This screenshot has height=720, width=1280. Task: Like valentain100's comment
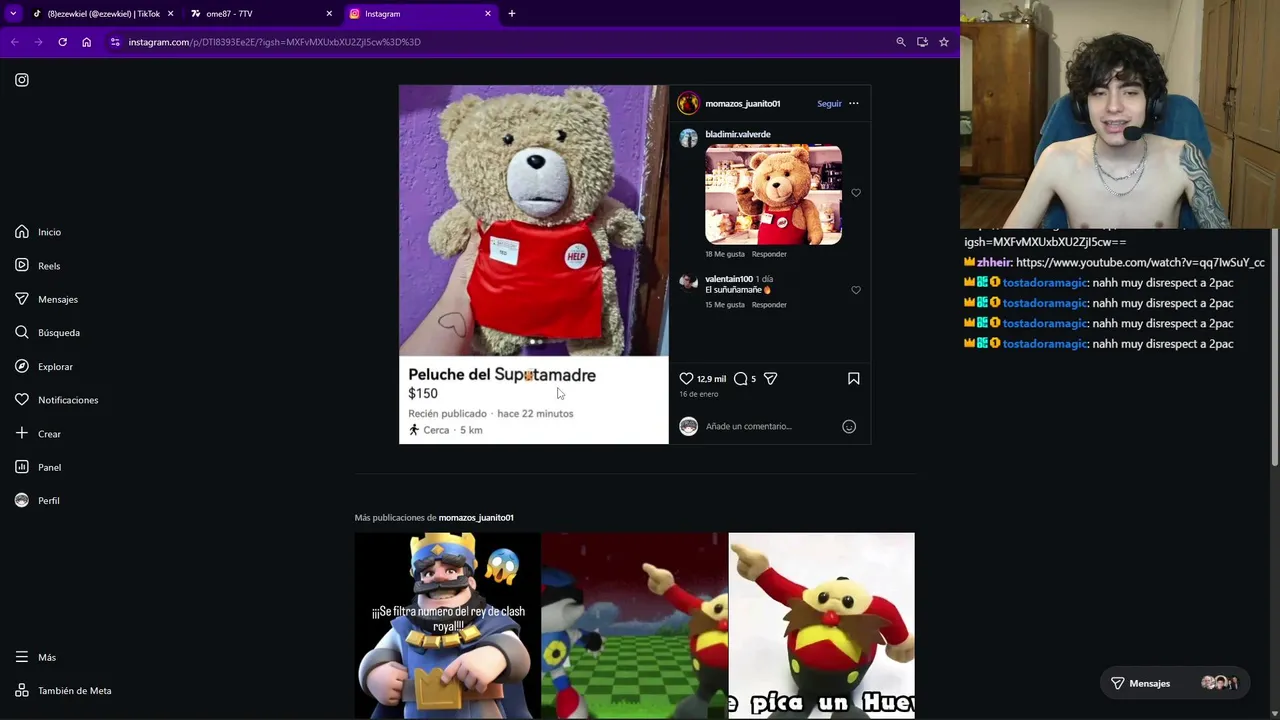[856, 290]
